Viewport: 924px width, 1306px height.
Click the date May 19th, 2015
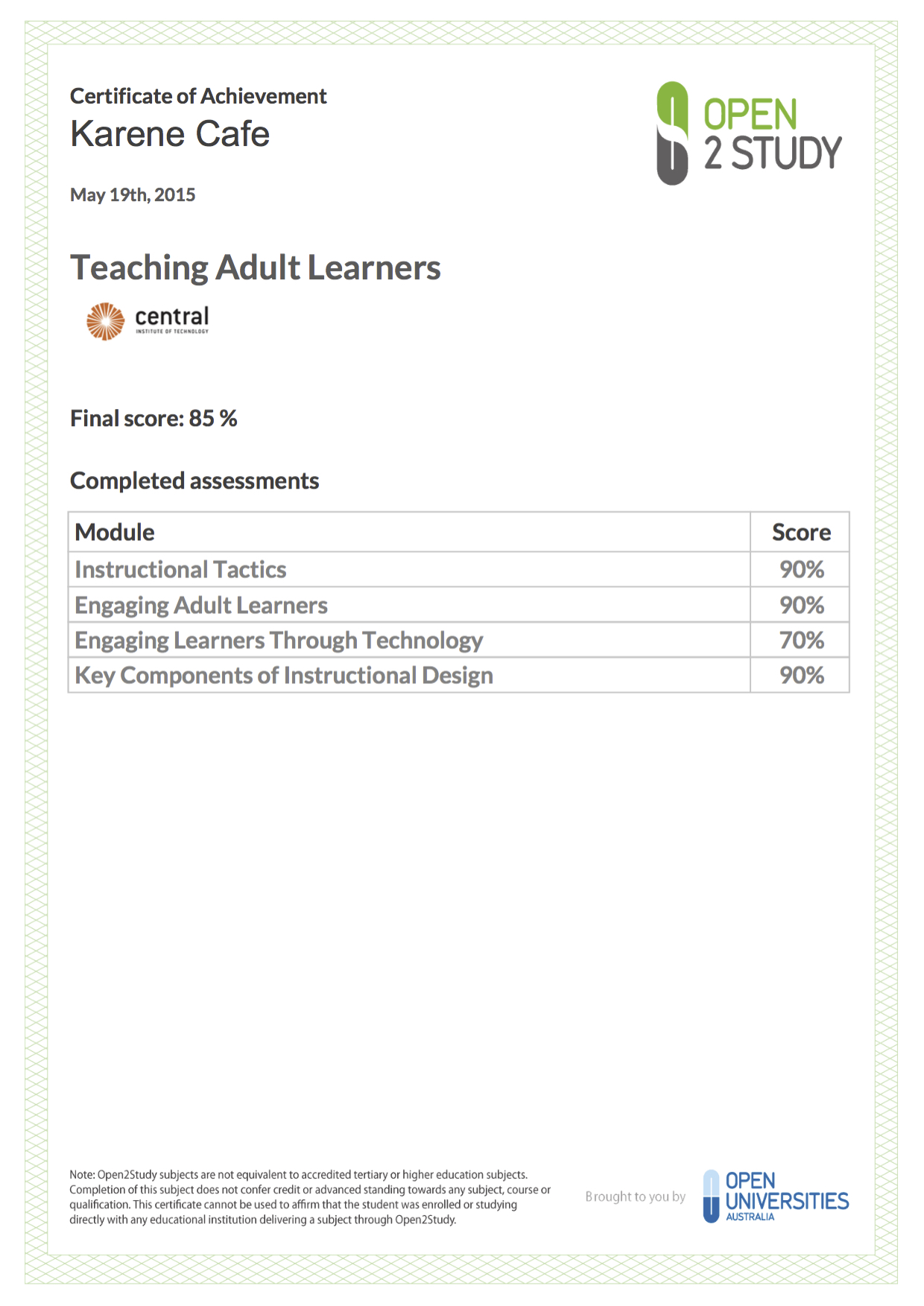[x=133, y=195]
